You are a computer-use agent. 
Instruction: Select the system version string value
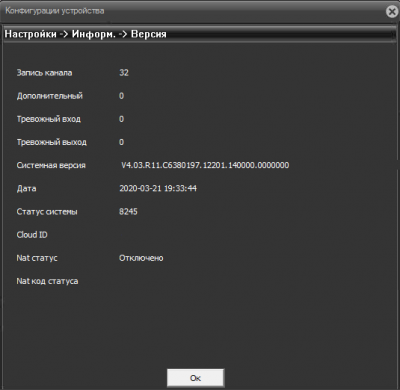pos(205,165)
